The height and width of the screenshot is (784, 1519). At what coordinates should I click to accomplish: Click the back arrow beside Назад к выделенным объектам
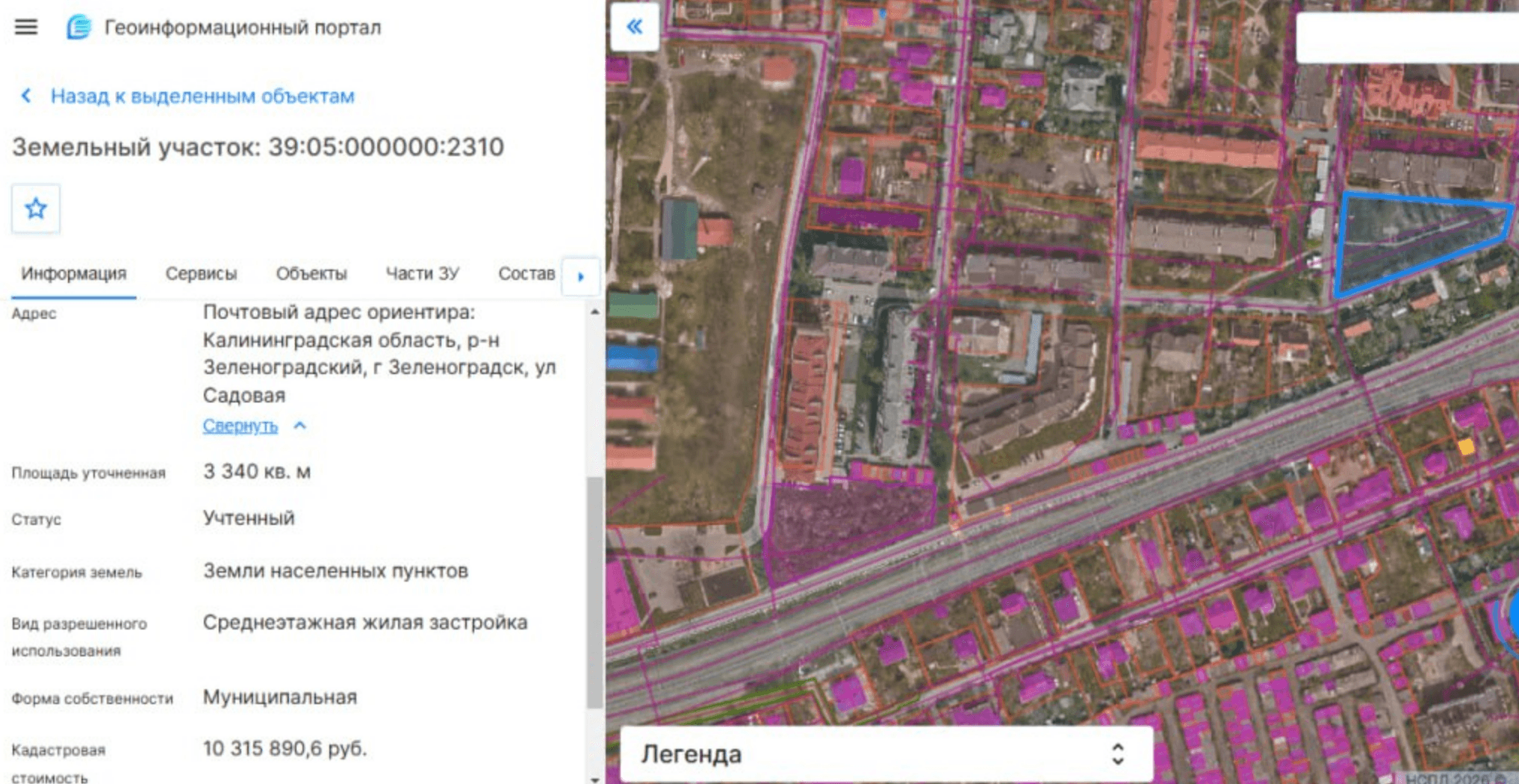pyautogui.click(x=26, y=96)
